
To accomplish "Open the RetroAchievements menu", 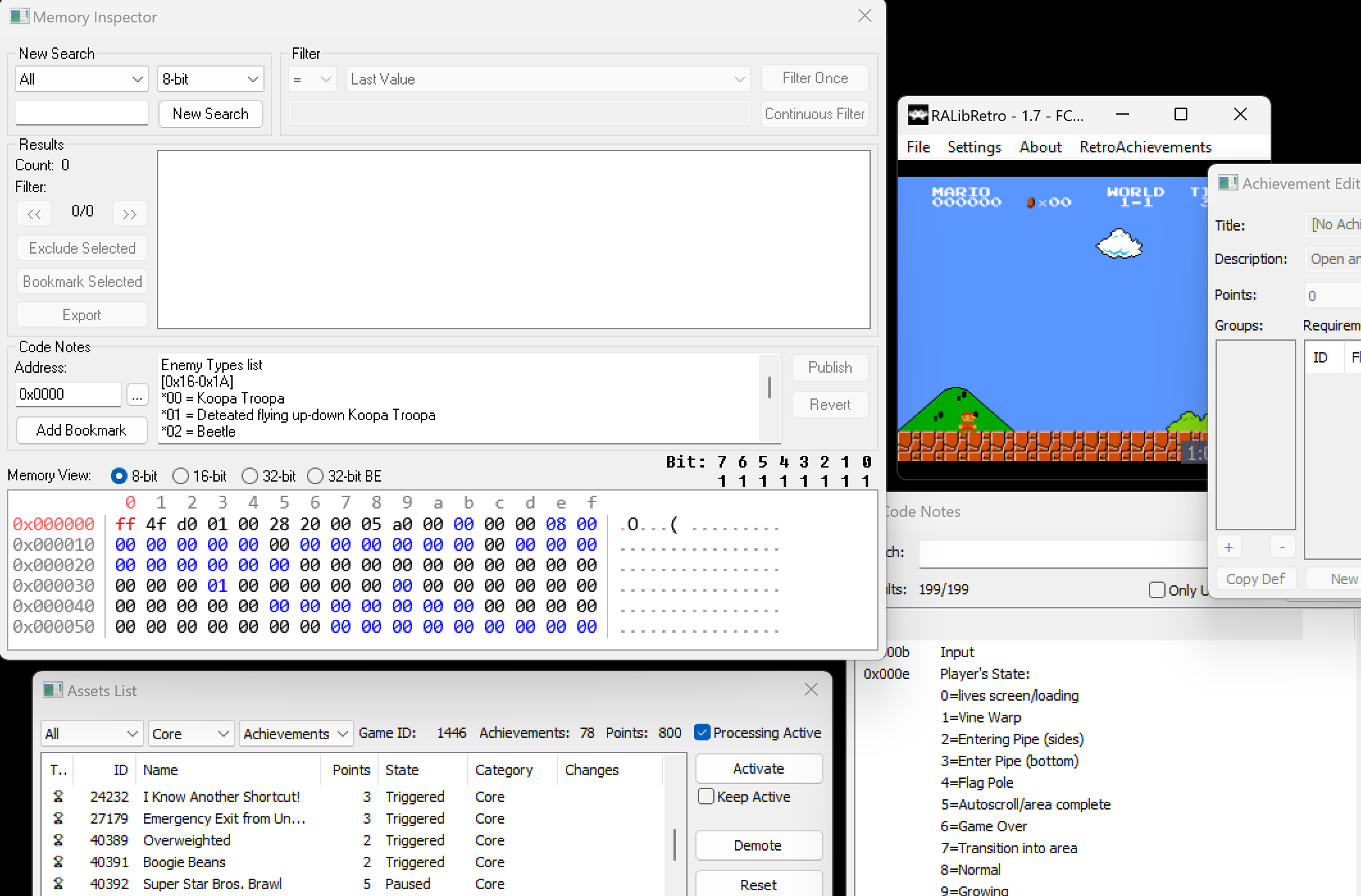I will coord(1146,147).
